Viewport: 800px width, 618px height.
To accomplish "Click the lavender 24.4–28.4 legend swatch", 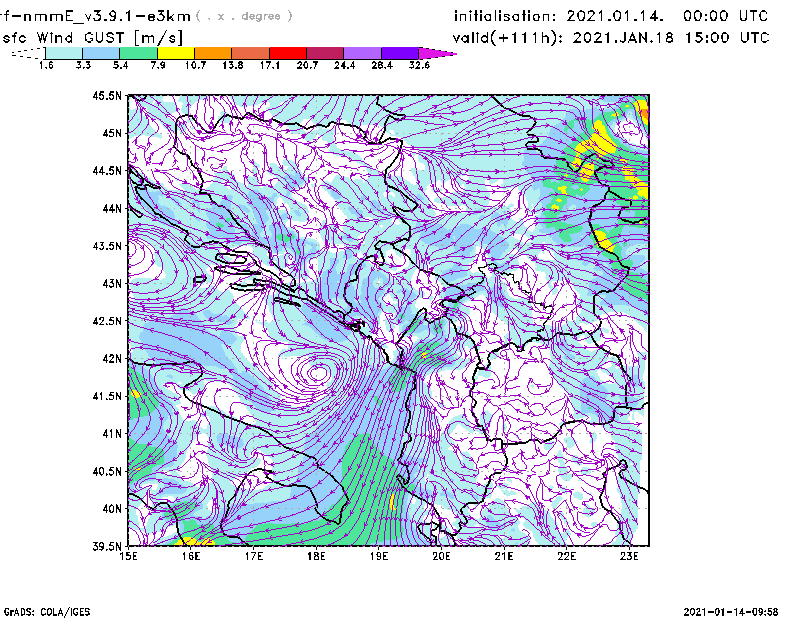I will 363,53.
